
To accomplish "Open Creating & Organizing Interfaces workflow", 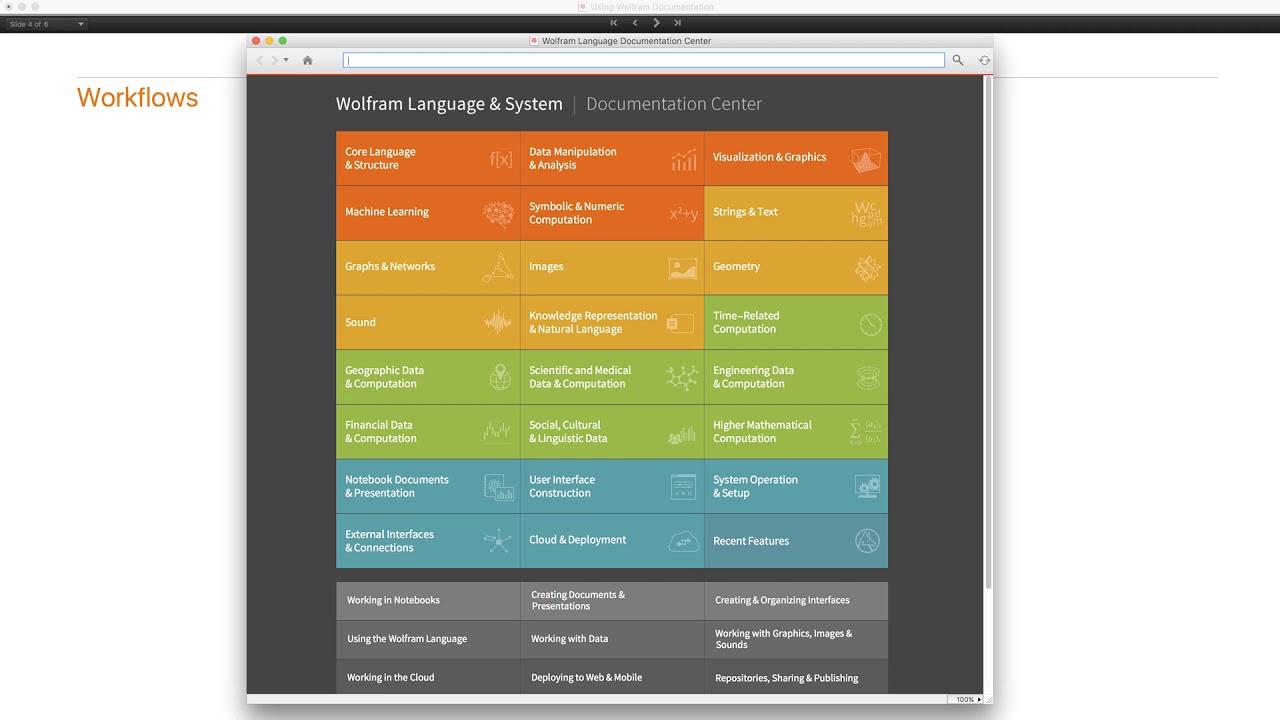I will (796, 600).
